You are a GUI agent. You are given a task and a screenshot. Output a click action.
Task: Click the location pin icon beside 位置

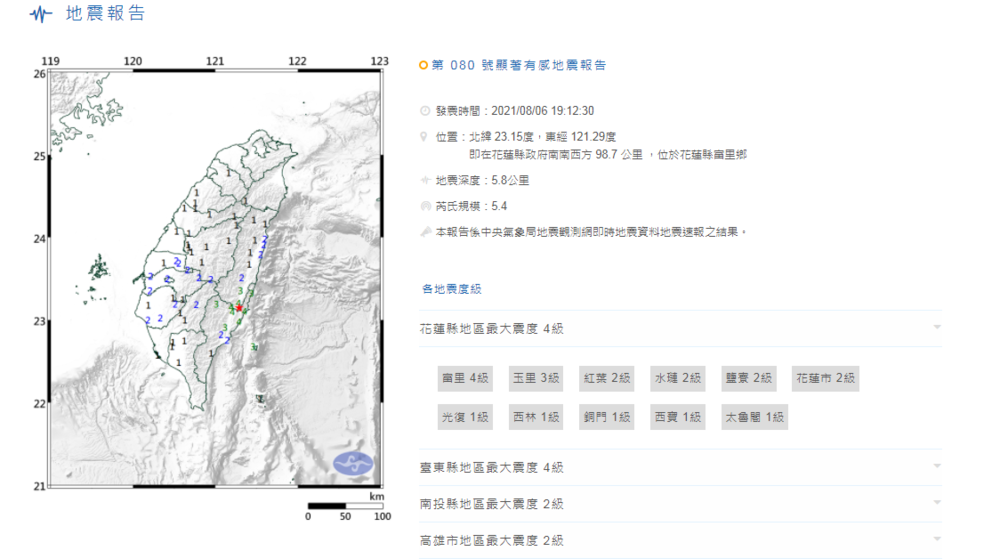click(x=425, y=136)
